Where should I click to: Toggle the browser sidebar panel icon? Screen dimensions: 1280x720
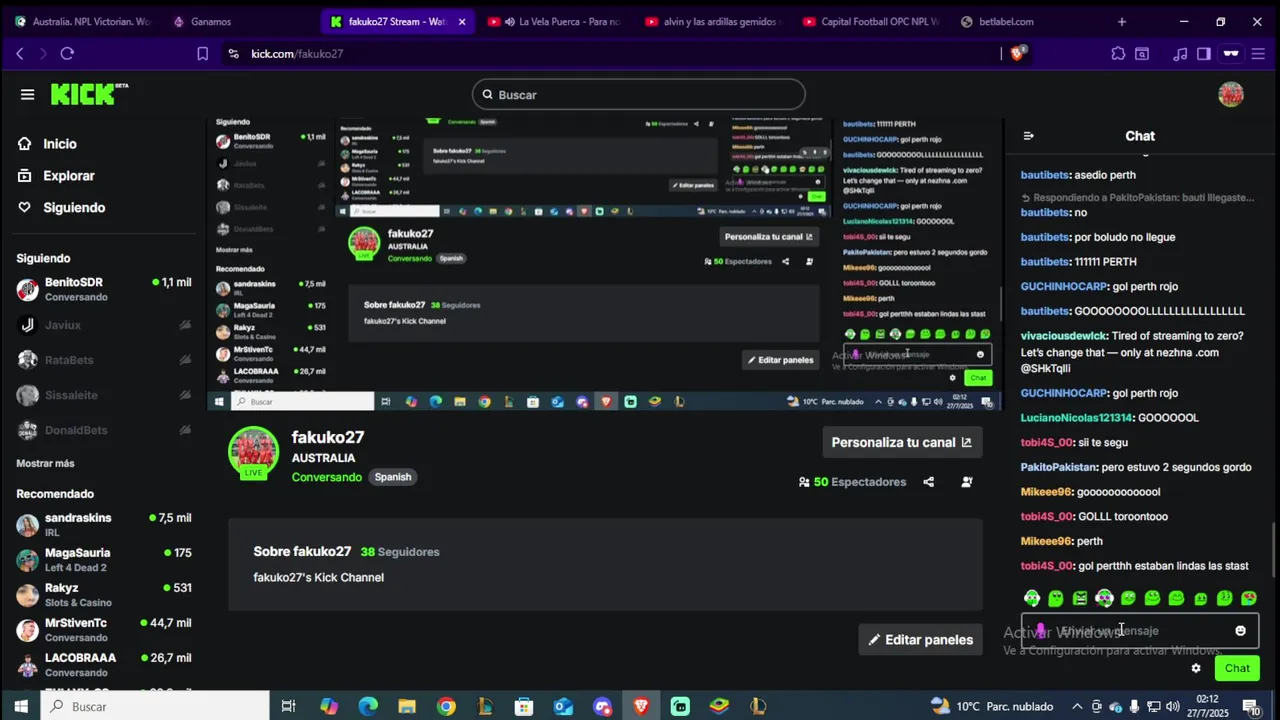click(1204, 54)
